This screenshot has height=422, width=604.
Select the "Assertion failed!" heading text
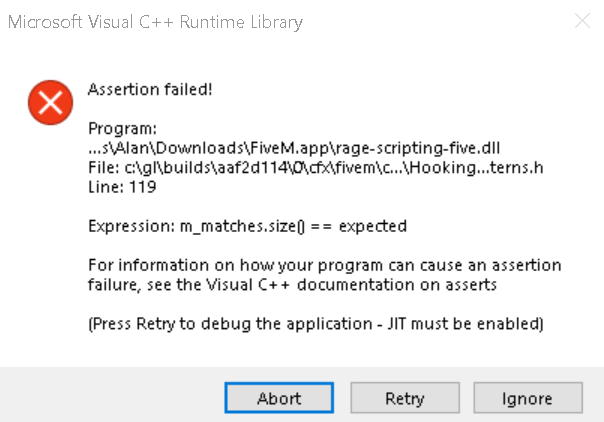coord(150,90)
